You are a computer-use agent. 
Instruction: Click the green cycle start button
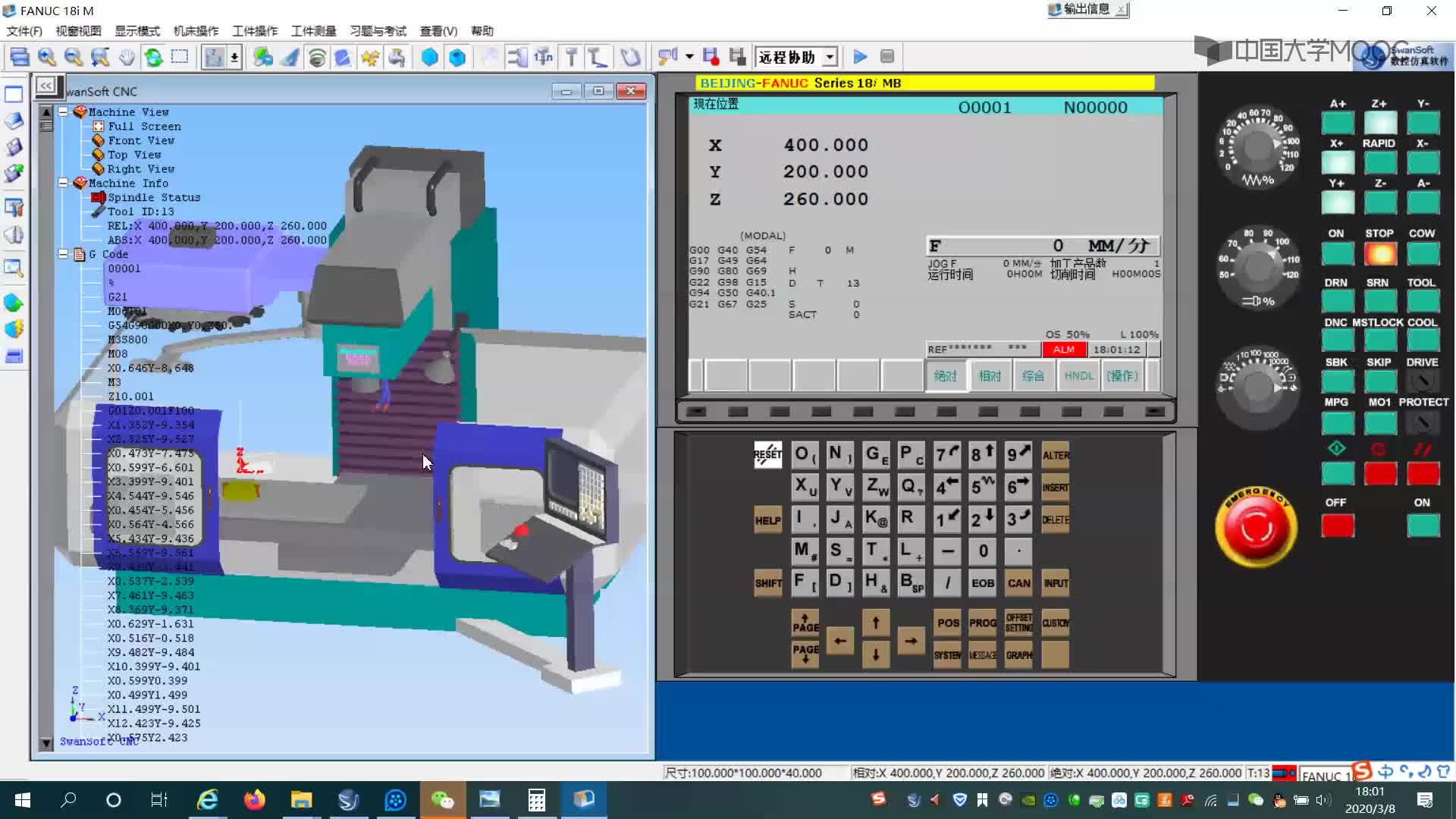(x=1337, y=474)
